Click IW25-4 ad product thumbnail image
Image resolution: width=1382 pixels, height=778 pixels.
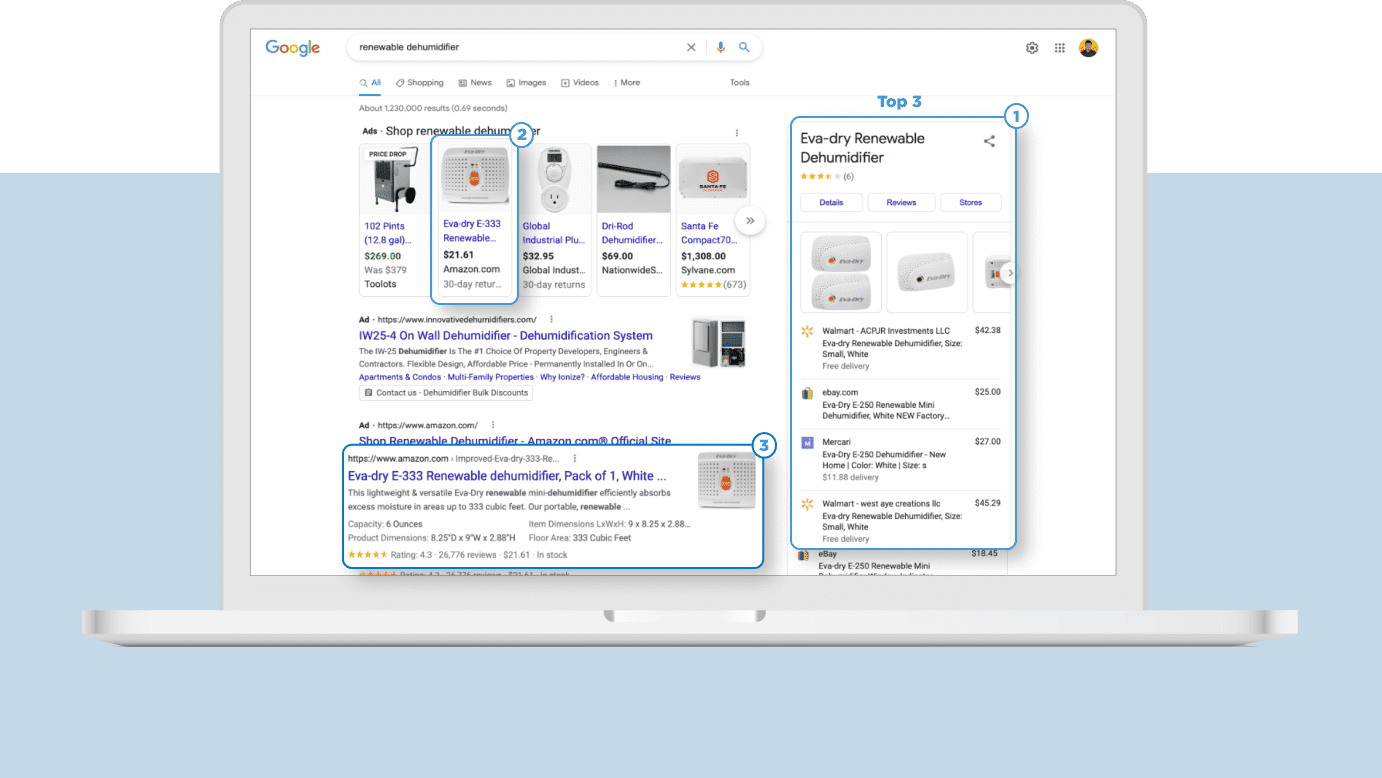click(718, 343)
